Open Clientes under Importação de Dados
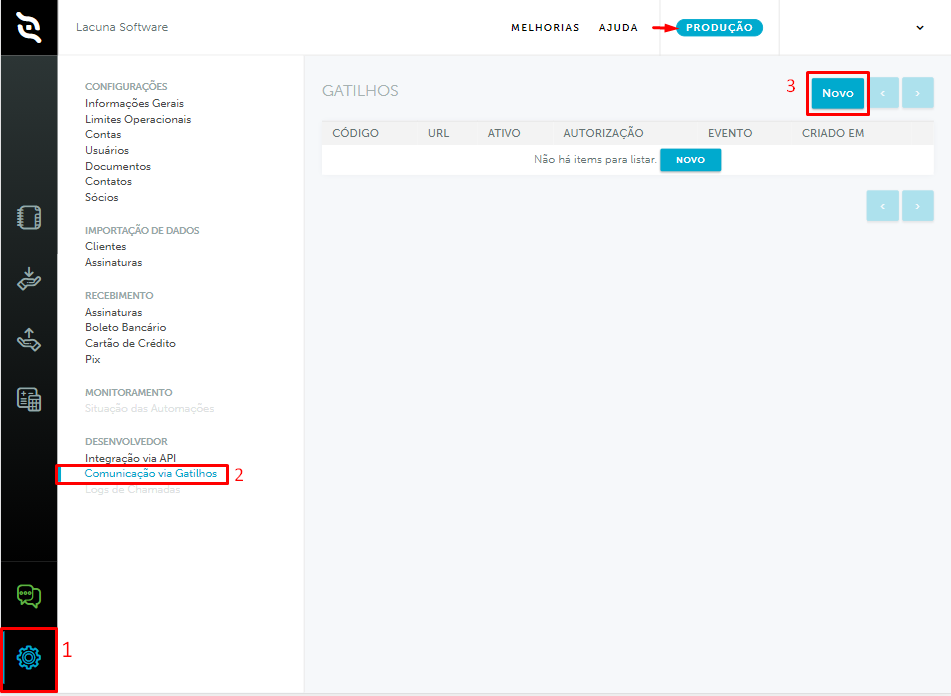The image size is (951, 696). 106,246
